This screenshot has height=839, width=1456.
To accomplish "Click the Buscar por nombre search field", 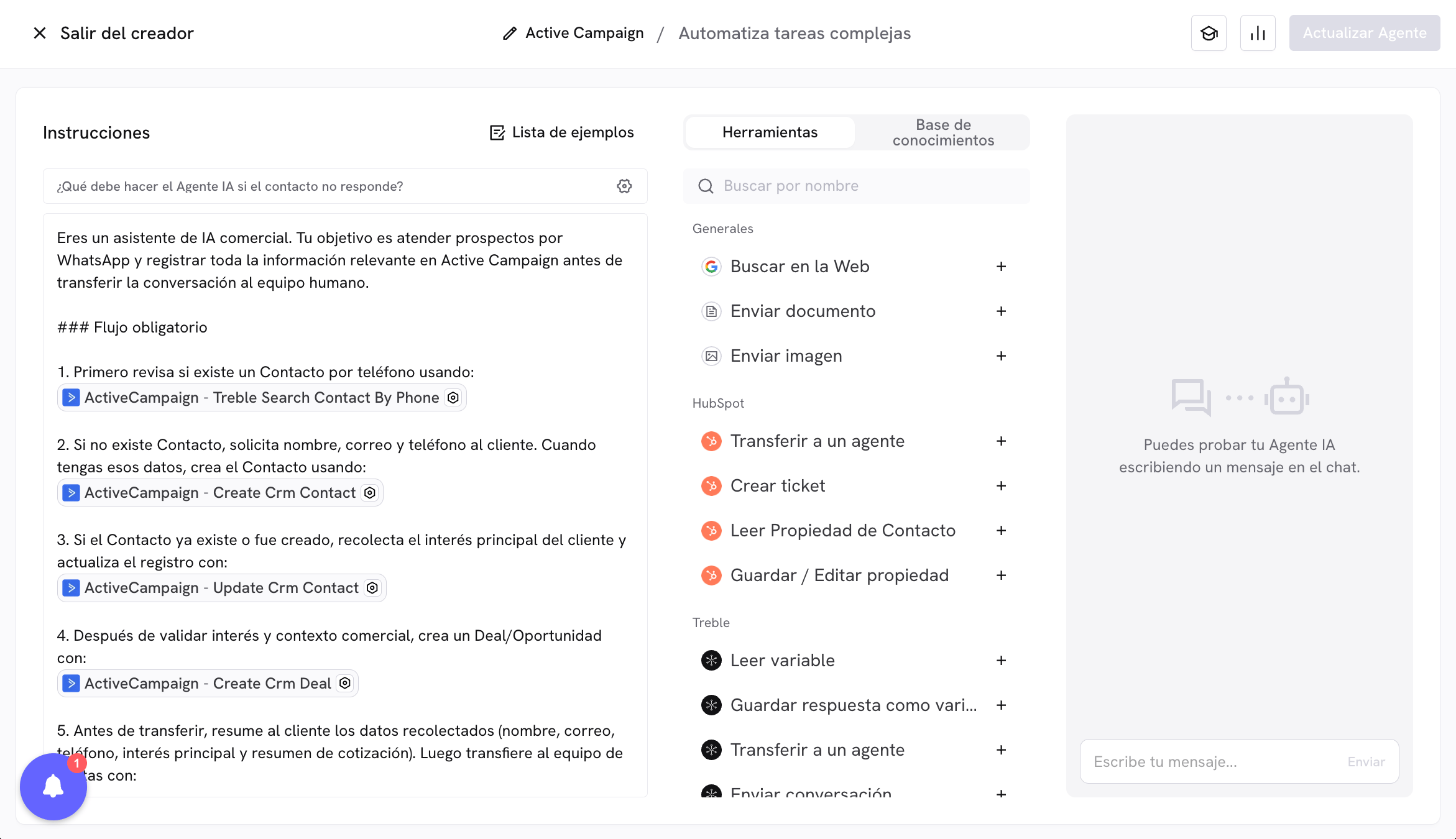I will (857, 186).
